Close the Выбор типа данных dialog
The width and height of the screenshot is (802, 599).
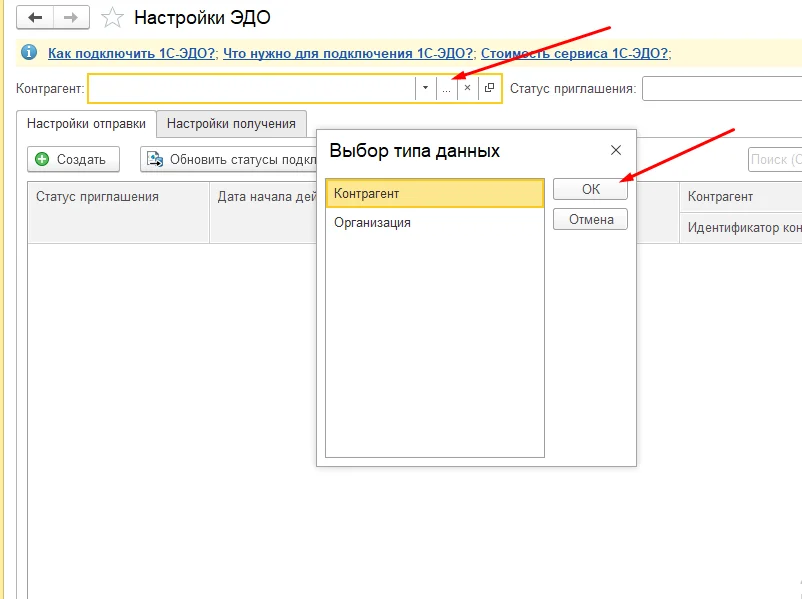[616, 150]
